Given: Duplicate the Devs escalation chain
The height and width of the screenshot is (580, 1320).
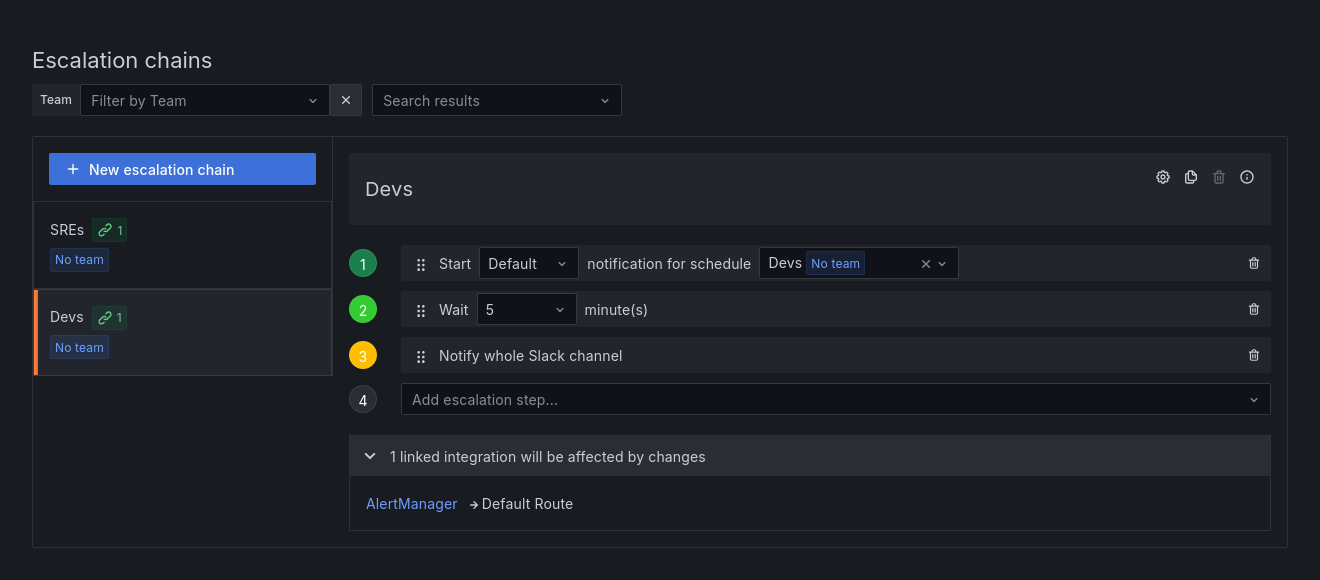Looking at the screenshot, I should [1191, 177].
